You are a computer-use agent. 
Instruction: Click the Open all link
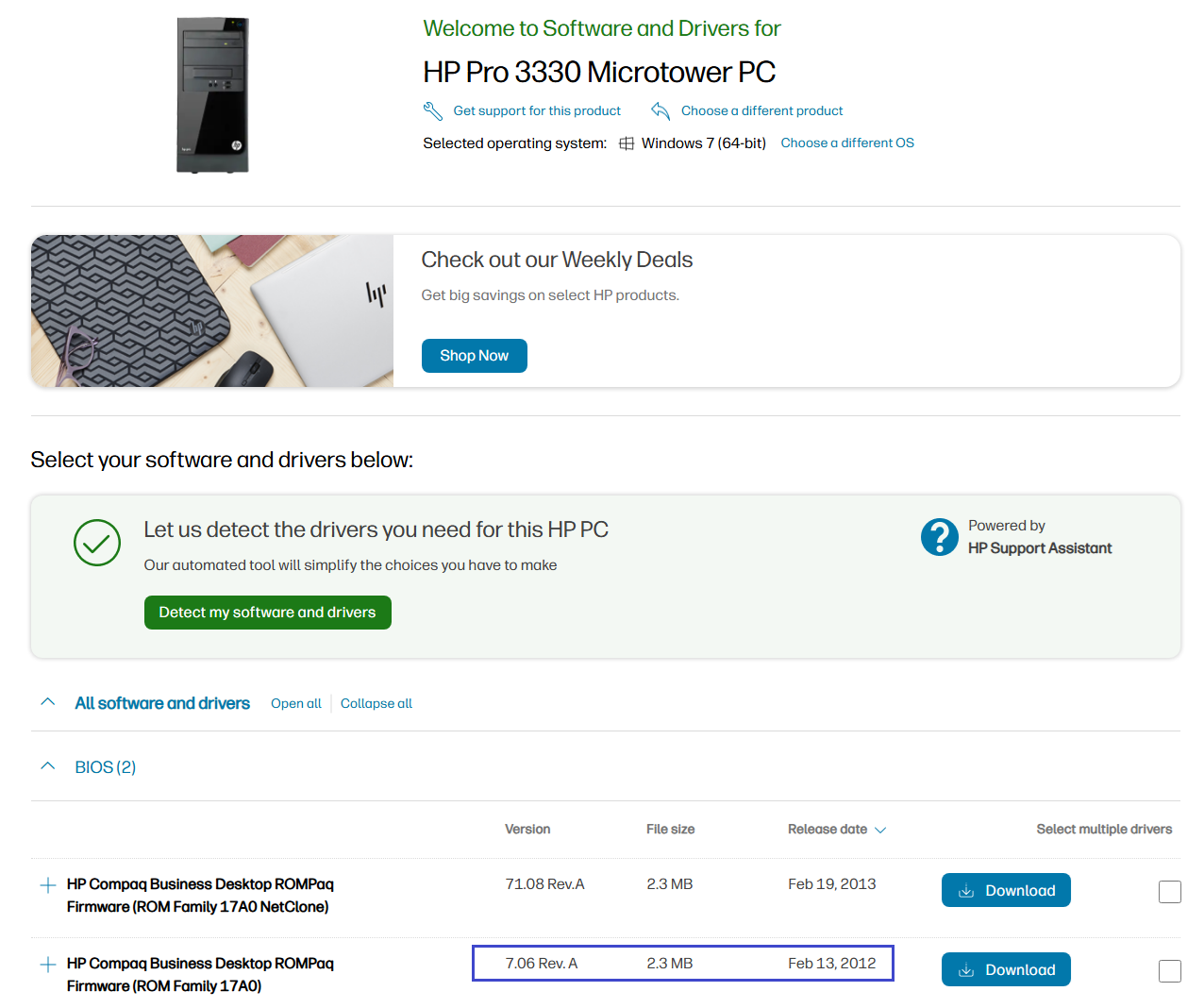click(x=296, y=703)
